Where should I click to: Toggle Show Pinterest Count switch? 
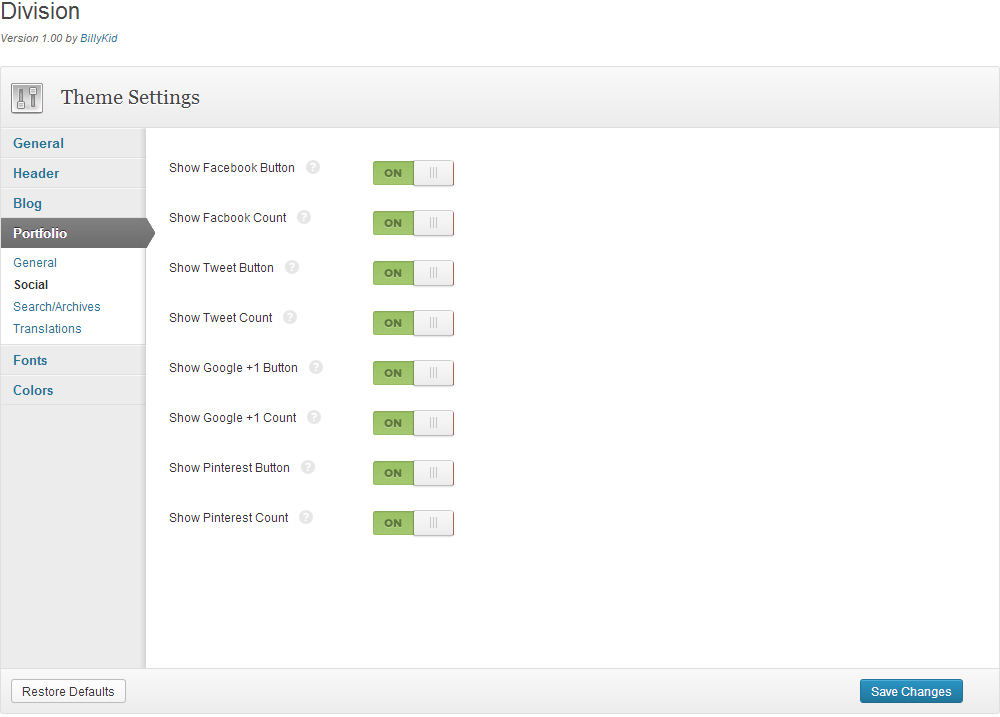(413, 523)
